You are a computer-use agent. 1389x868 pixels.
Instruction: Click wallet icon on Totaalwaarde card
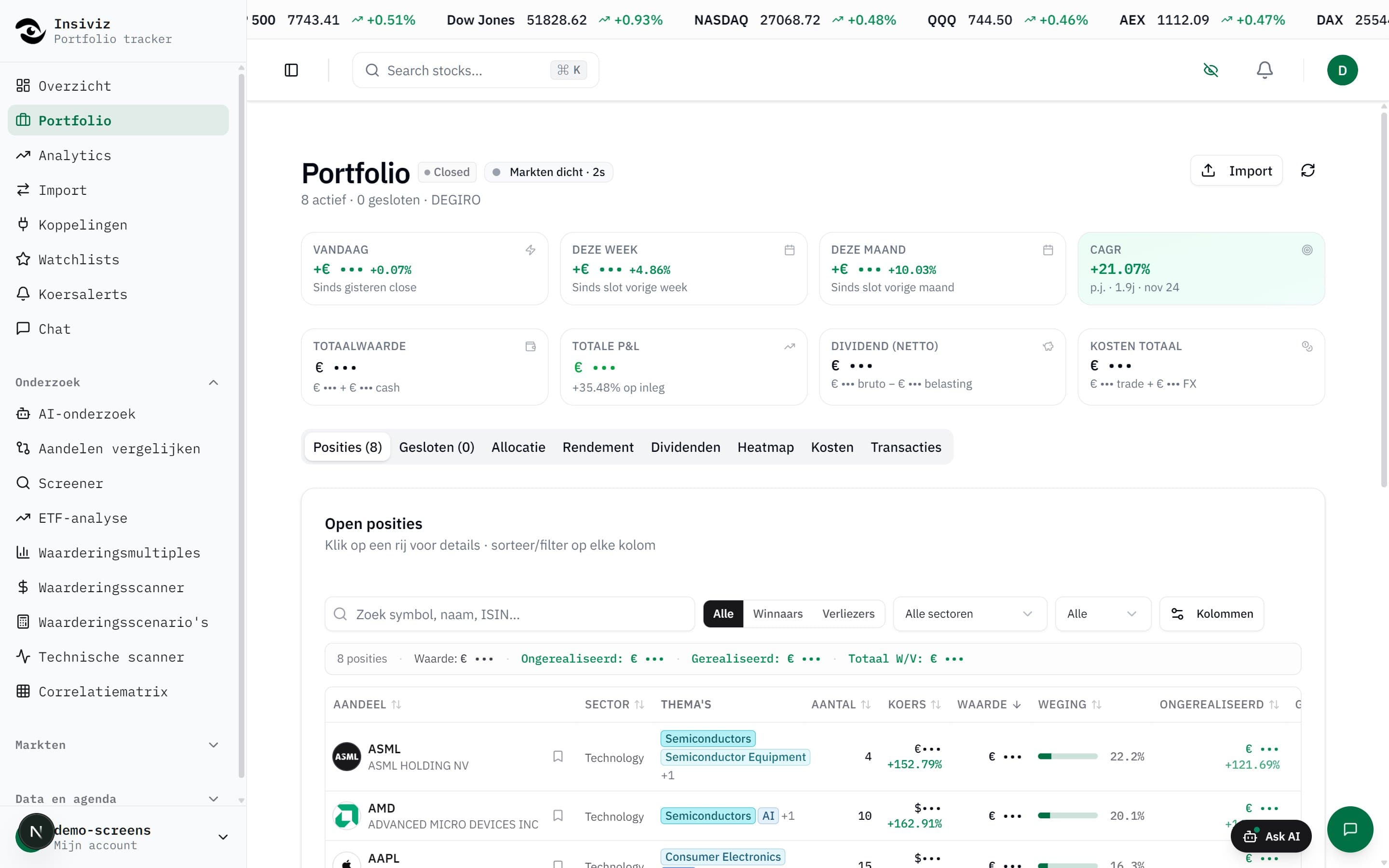pos(531,346)
